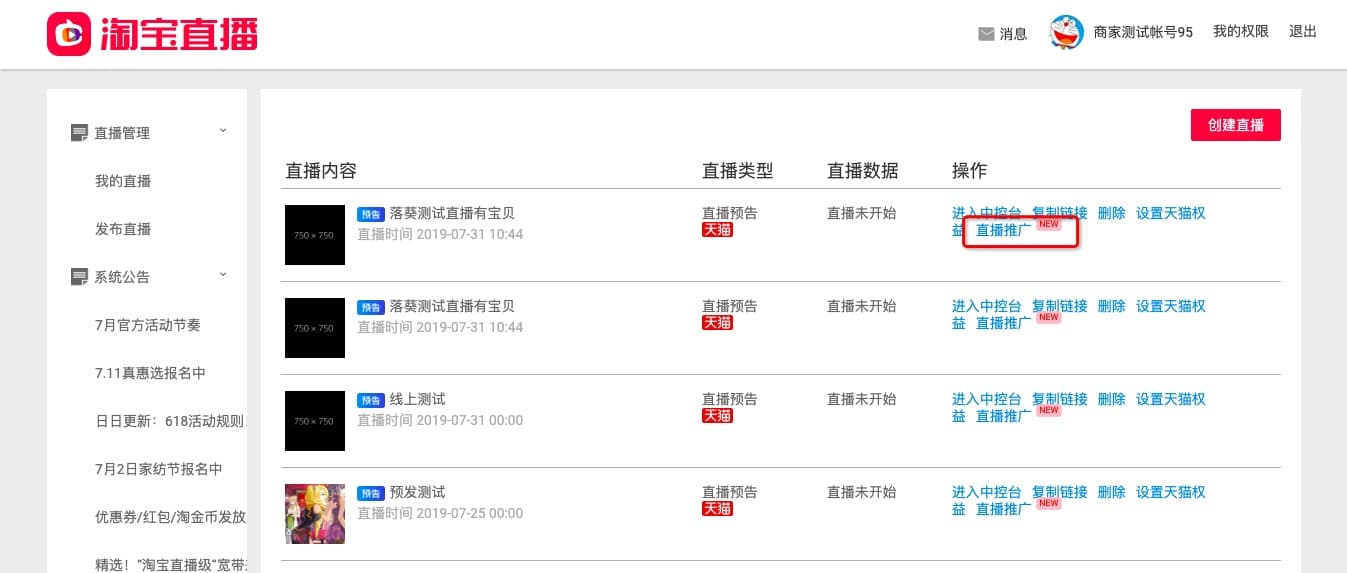Click 删除 for the 线上测试 row
1347x573 pixels.
tap(1111, 399)
